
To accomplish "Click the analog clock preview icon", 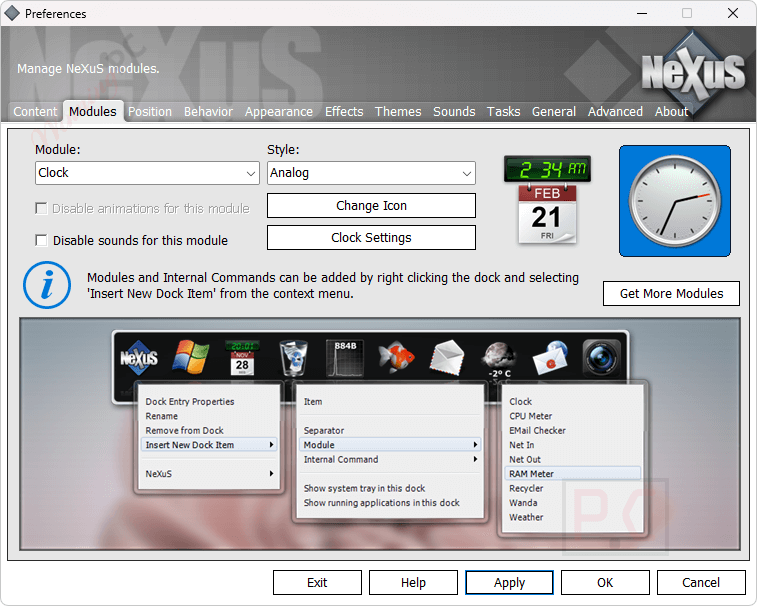I will click(x=674, y=201).
